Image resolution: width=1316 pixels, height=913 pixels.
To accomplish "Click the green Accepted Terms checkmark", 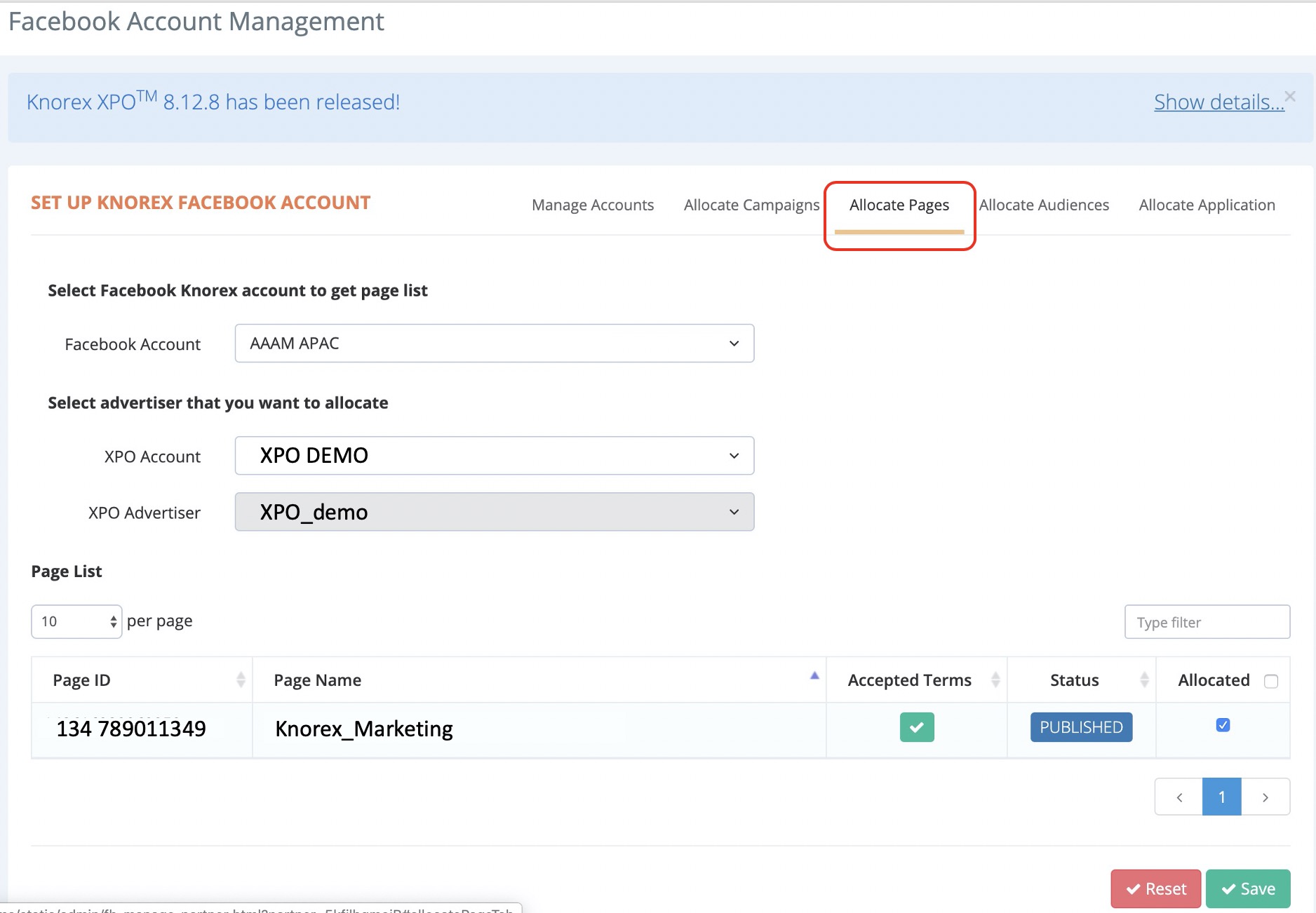I will pos(916,727).
